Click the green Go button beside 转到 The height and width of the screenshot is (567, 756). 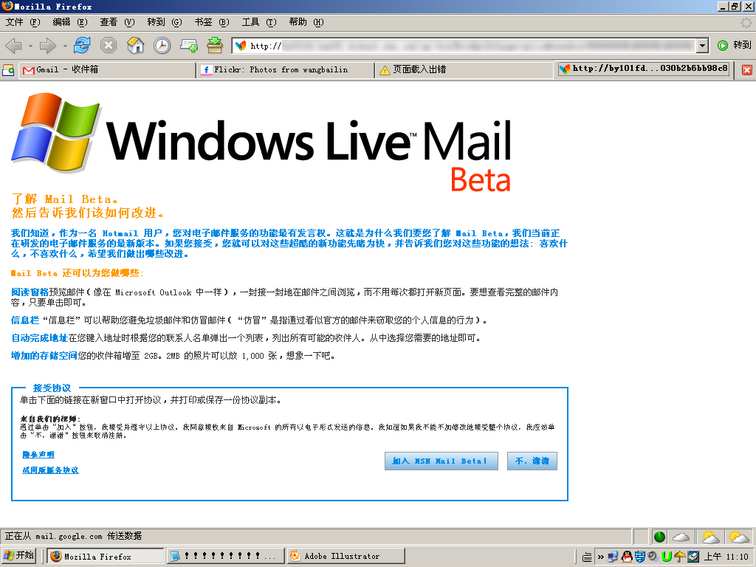(x=722, y=46)
